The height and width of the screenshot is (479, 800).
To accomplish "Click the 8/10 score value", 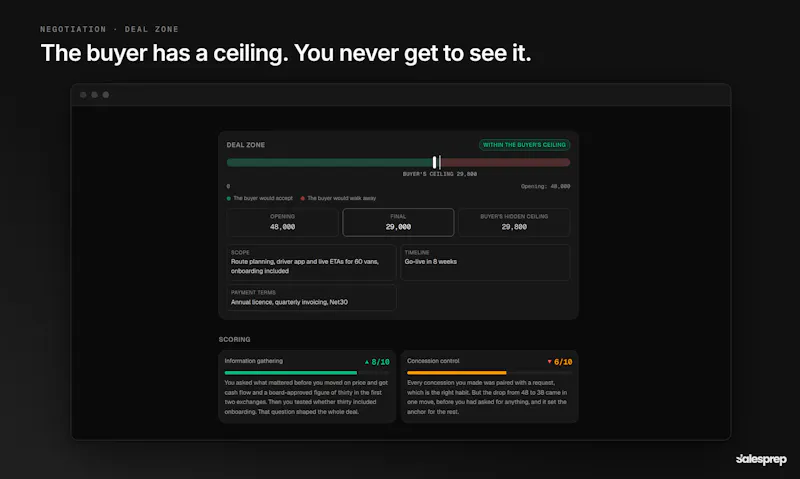I will point(381,362).
